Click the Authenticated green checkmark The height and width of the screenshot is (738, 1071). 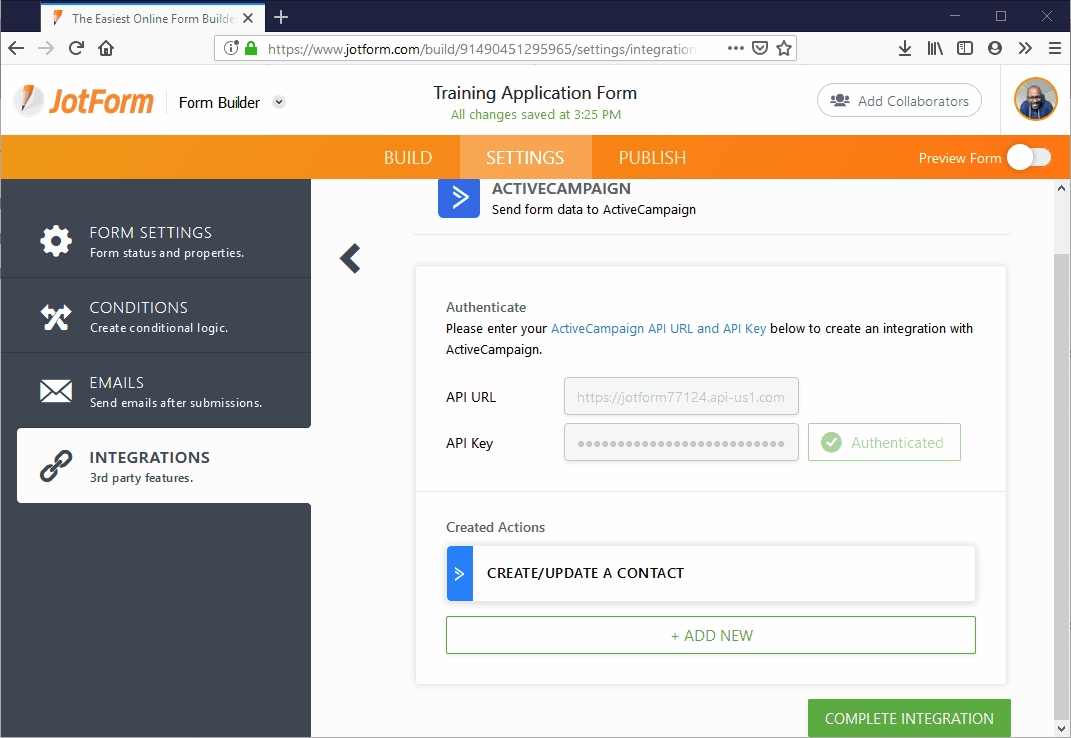click(x=831, y=443)
